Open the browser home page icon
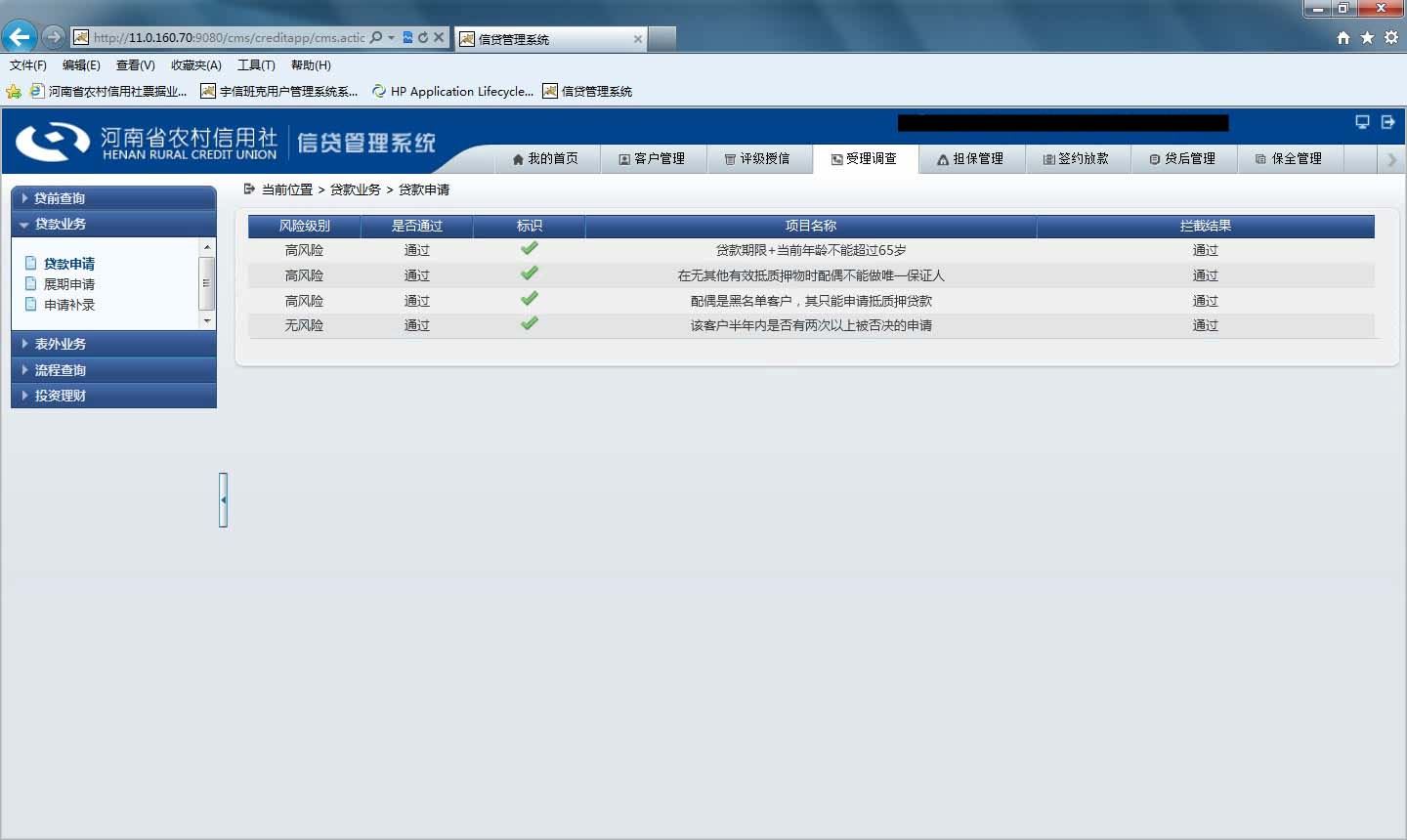This screenshot has width=1407, height=840. [x=1343, y=37]
